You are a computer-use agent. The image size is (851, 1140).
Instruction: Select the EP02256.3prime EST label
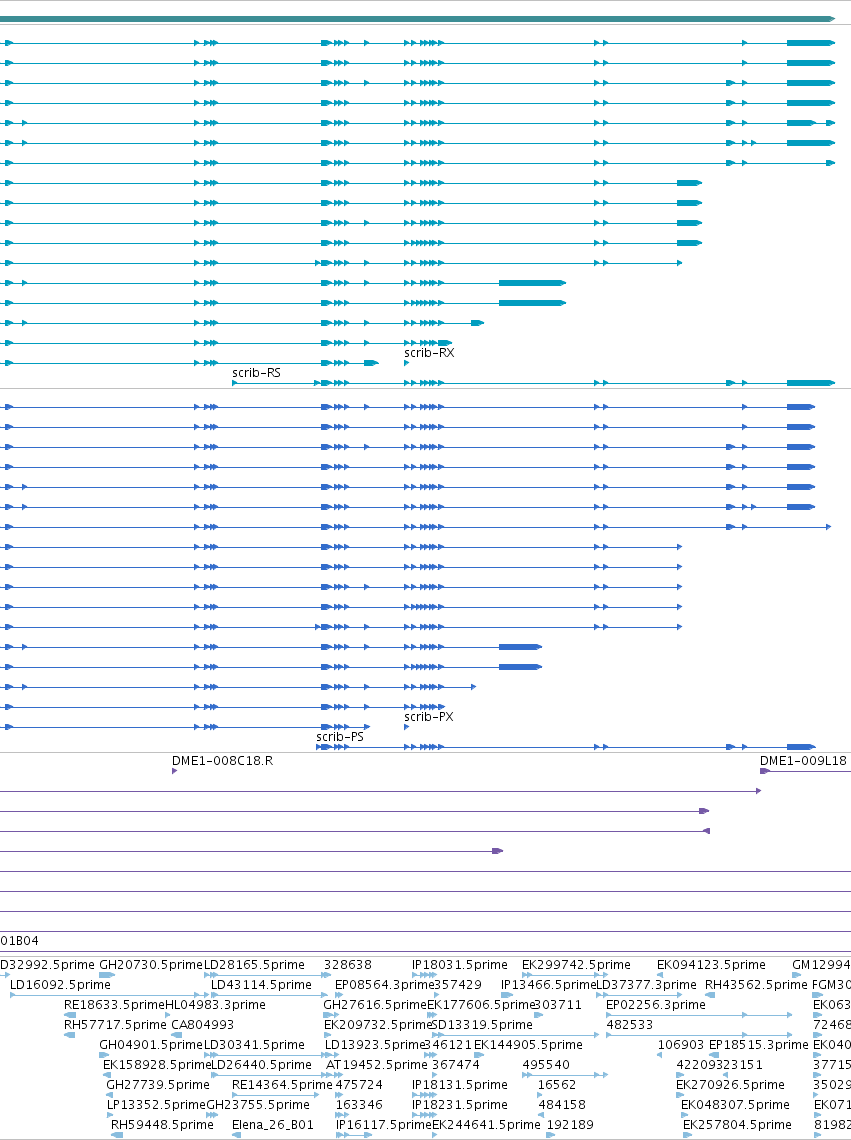[656, 1005]
